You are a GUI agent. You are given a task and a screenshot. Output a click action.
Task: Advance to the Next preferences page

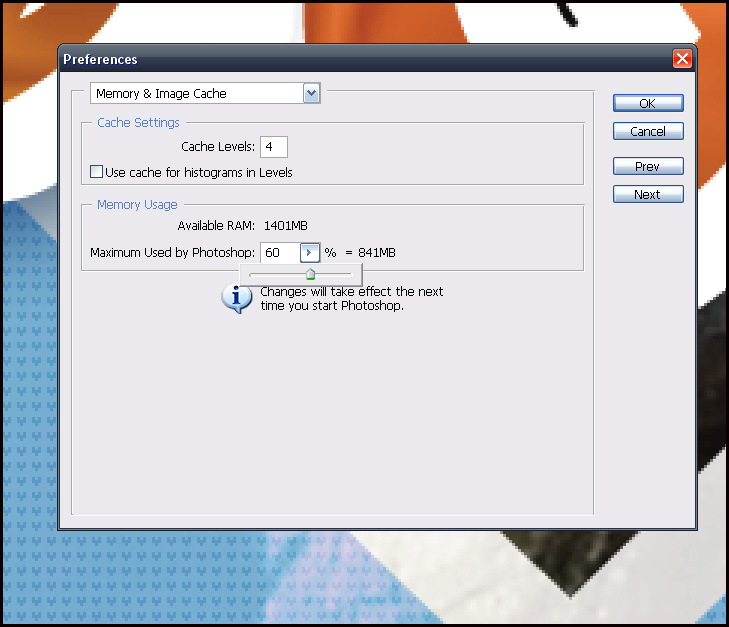[647, 194]
